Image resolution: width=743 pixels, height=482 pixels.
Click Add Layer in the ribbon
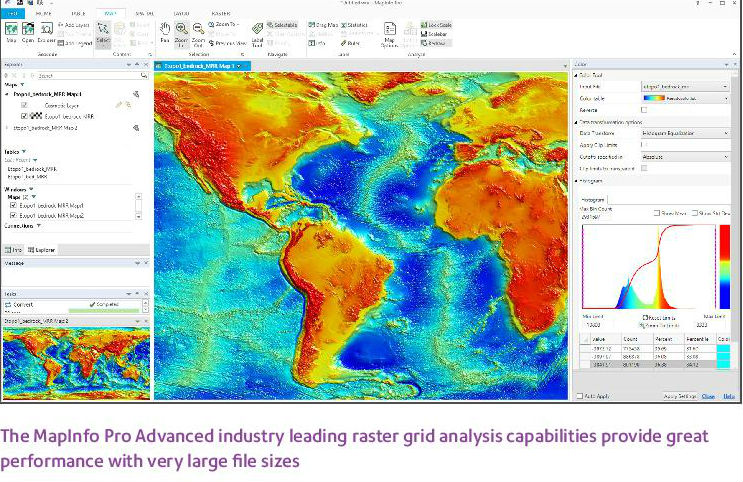pos(73,25)
